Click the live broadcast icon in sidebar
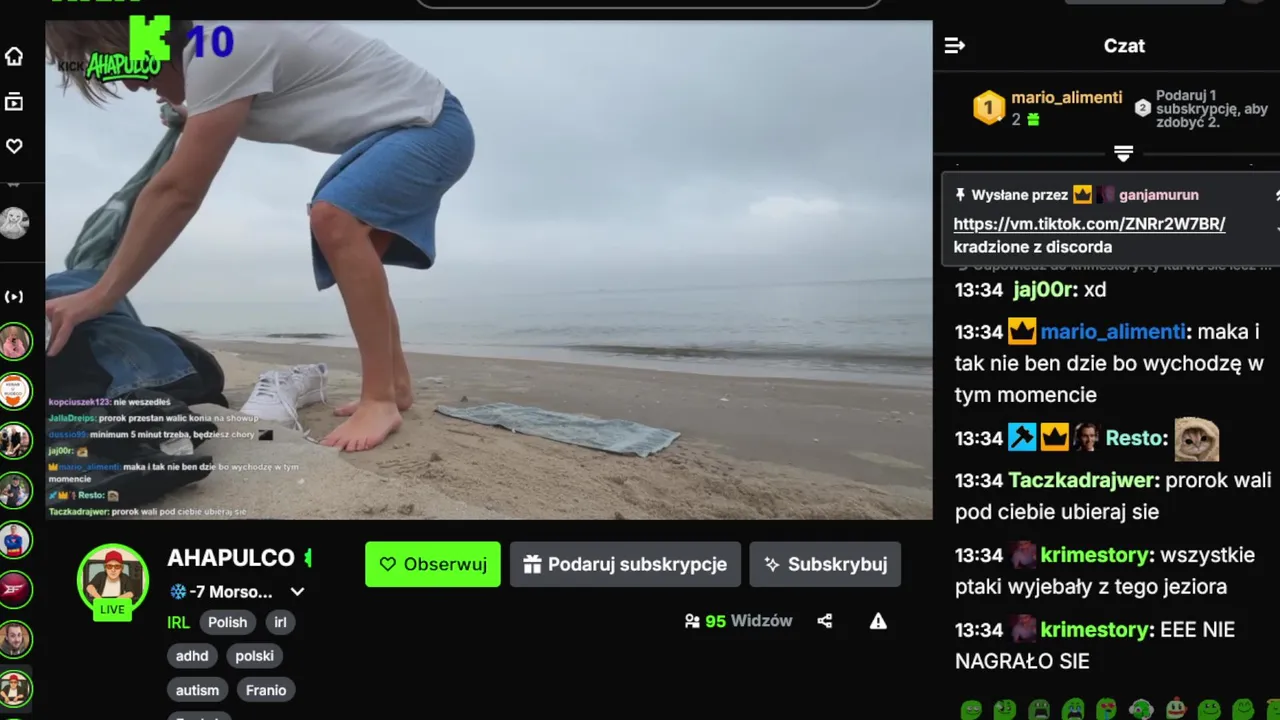 [x=14, y=297]
